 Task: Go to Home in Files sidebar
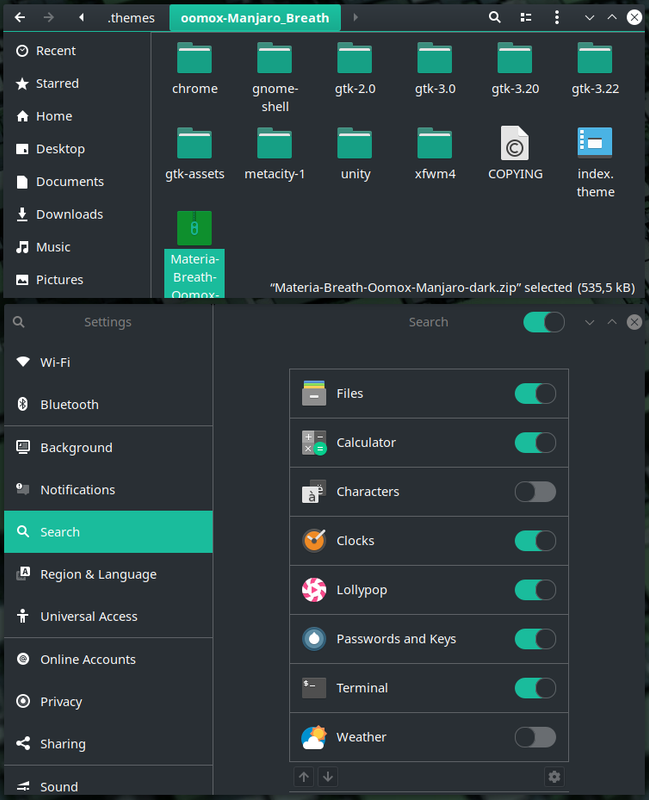[77, 116]
